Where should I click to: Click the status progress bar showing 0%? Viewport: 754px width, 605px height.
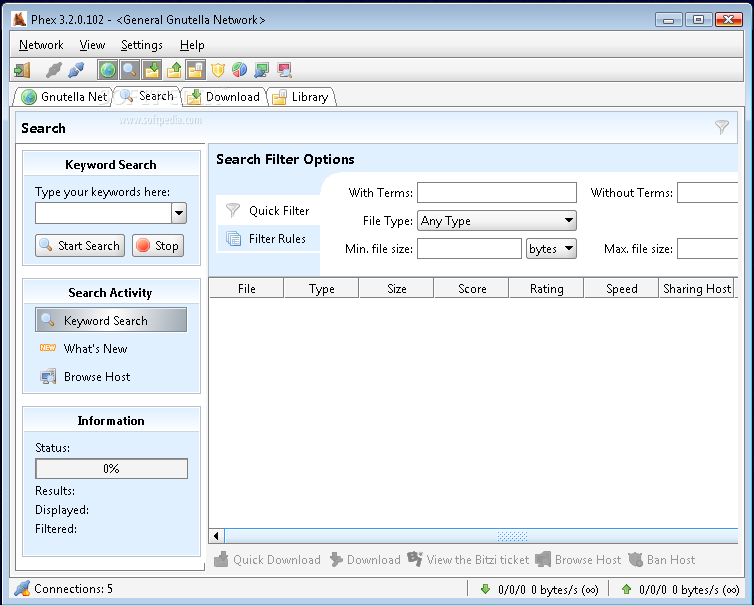coord(111,468)
